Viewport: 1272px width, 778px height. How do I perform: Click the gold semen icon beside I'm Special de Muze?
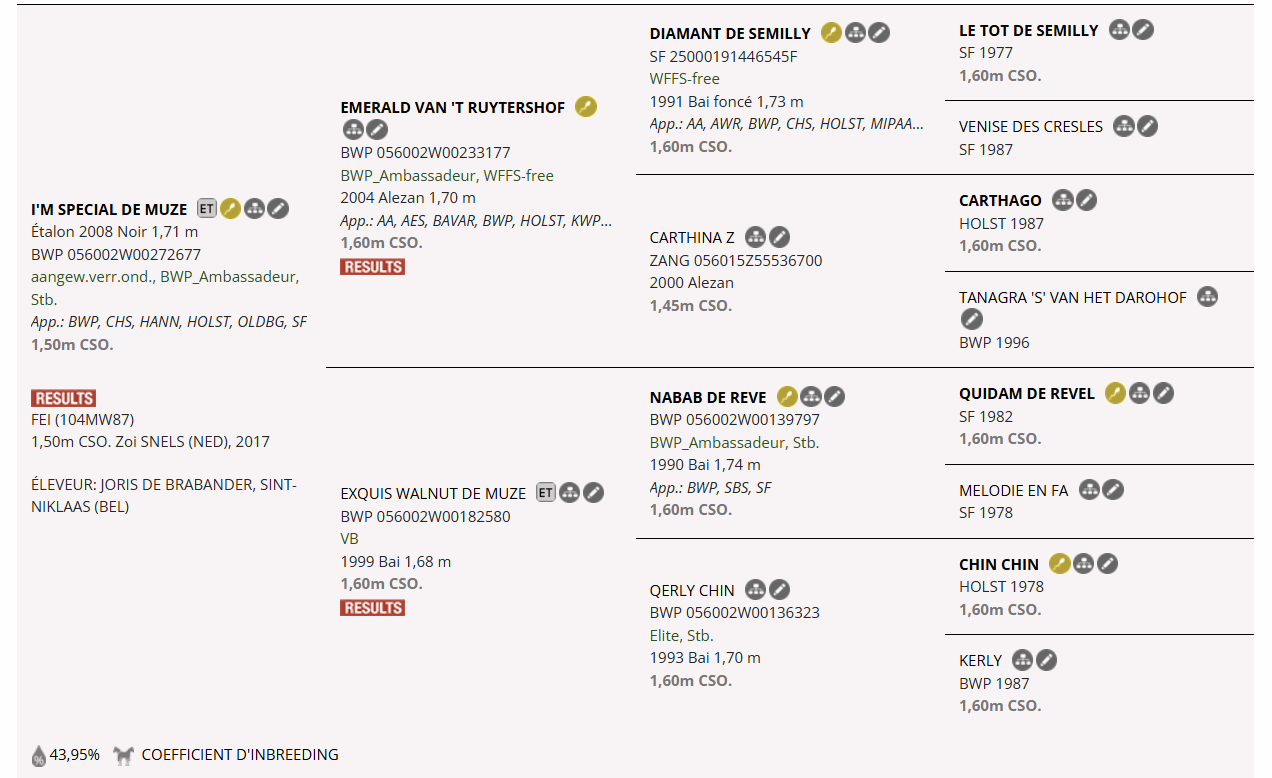pos(231,209)
